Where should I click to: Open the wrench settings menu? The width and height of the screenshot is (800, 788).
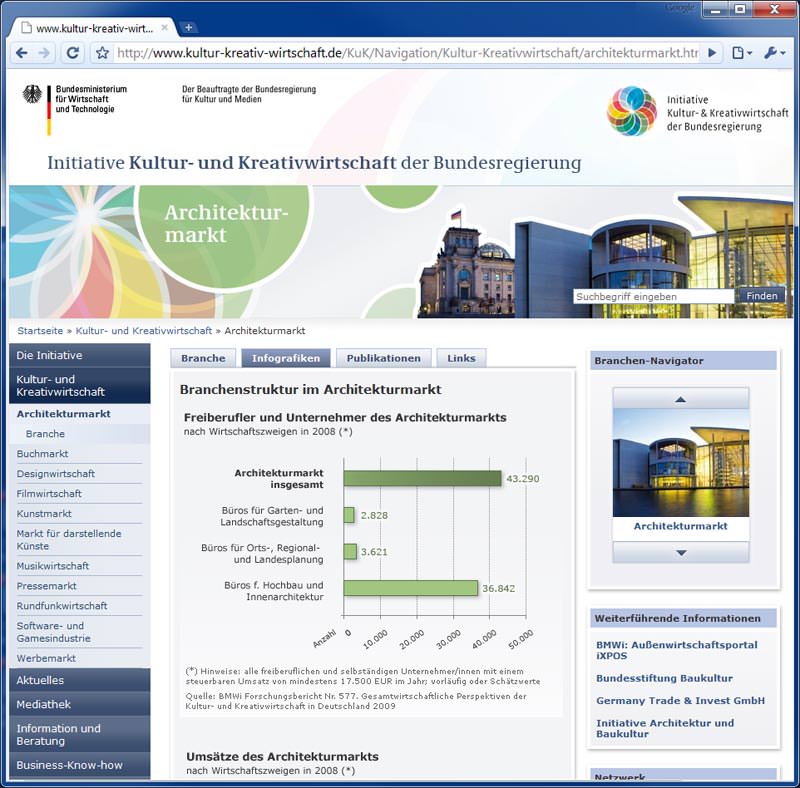pos(774,53)
